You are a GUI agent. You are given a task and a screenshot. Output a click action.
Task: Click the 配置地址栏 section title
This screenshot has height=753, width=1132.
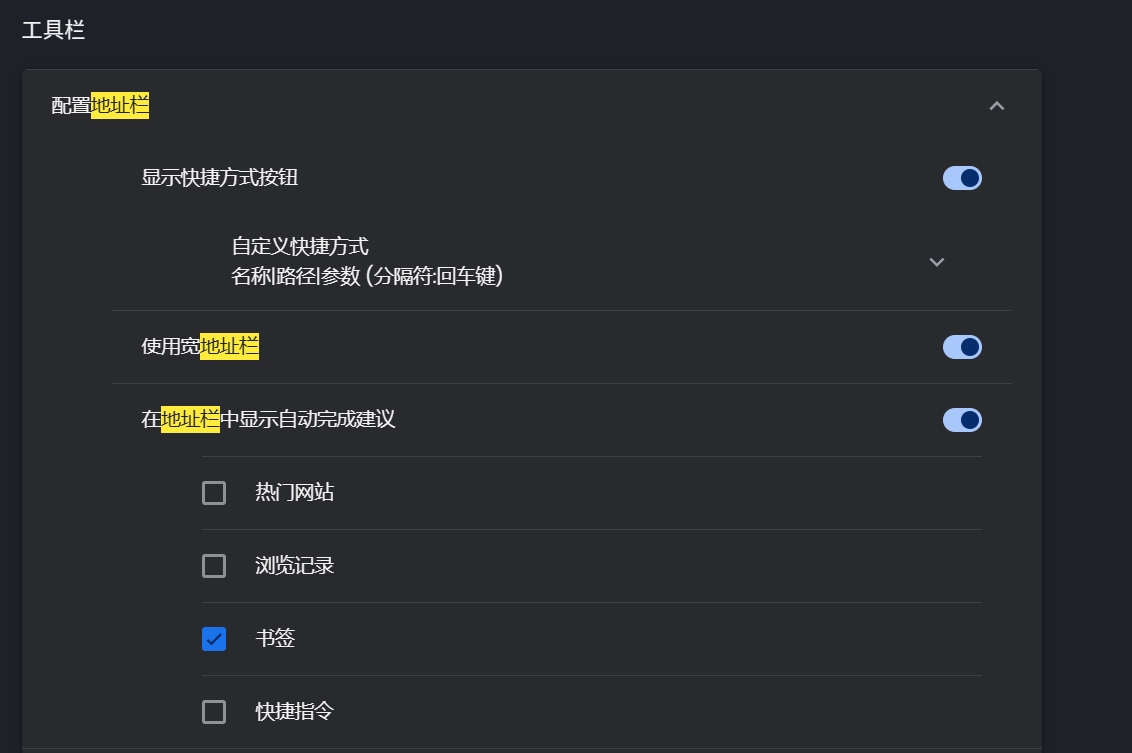pyautogui.click(x=100, y=106)
